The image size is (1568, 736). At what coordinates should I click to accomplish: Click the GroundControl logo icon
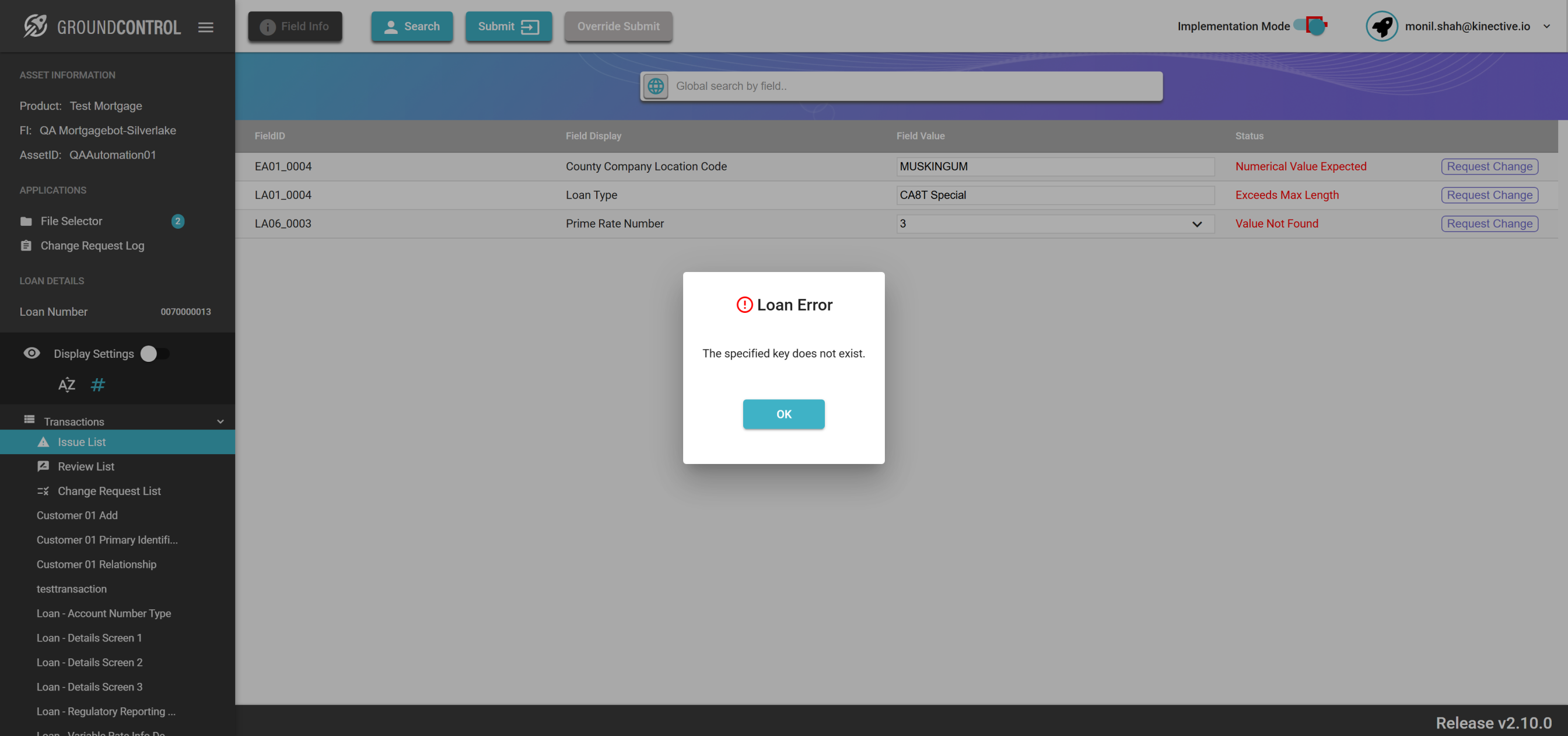[36, 26]
